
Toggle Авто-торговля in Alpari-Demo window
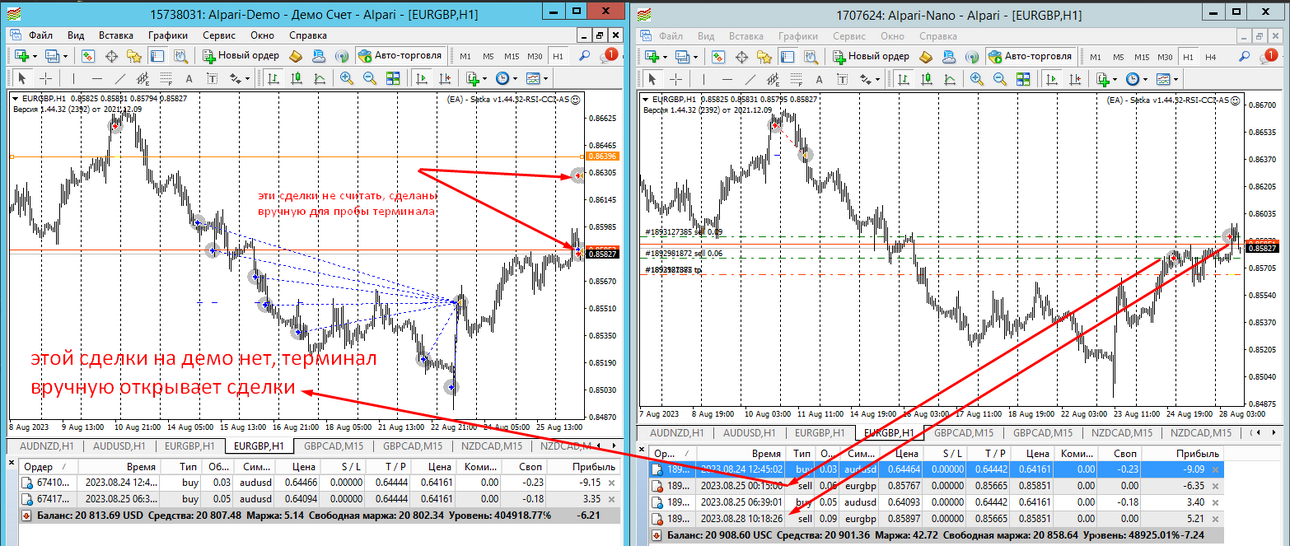(x=401, y=56)
